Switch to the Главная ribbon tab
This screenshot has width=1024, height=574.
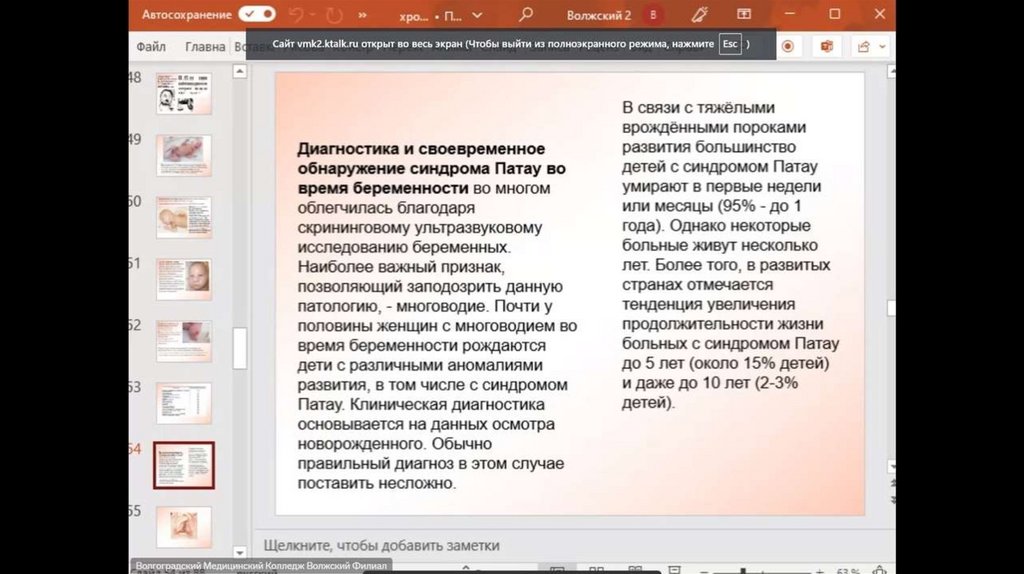[x=205, y=47]
